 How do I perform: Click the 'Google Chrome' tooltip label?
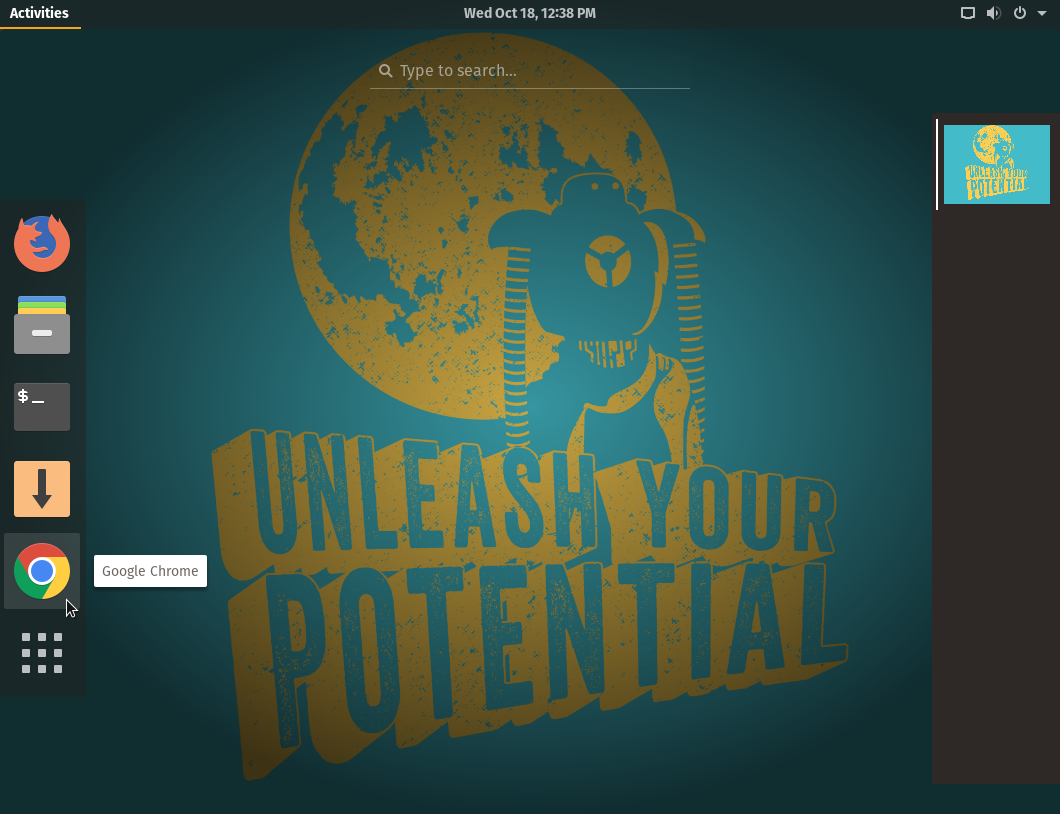pos(150,571)
